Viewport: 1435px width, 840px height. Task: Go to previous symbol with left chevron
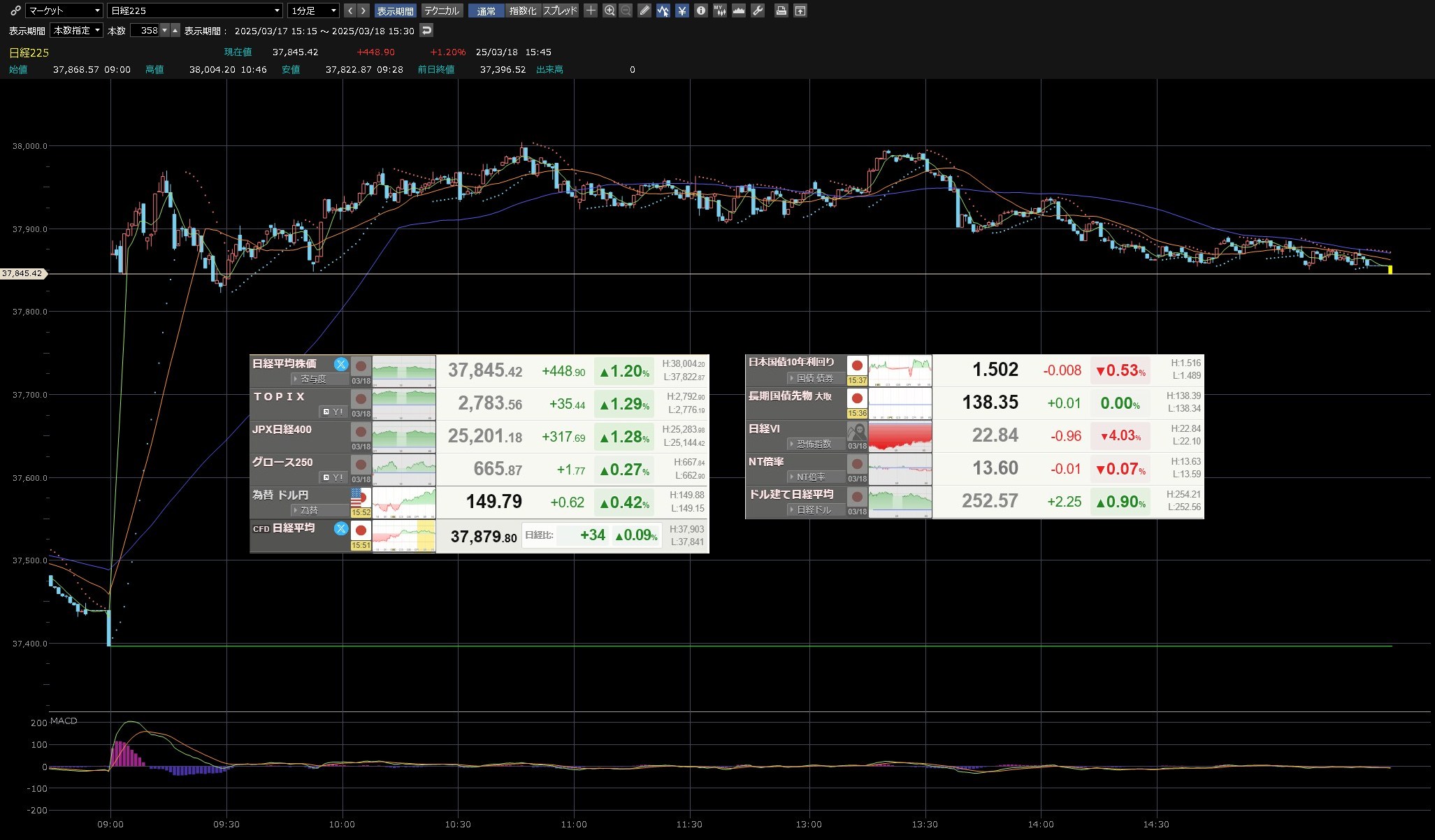coord(350,10)
